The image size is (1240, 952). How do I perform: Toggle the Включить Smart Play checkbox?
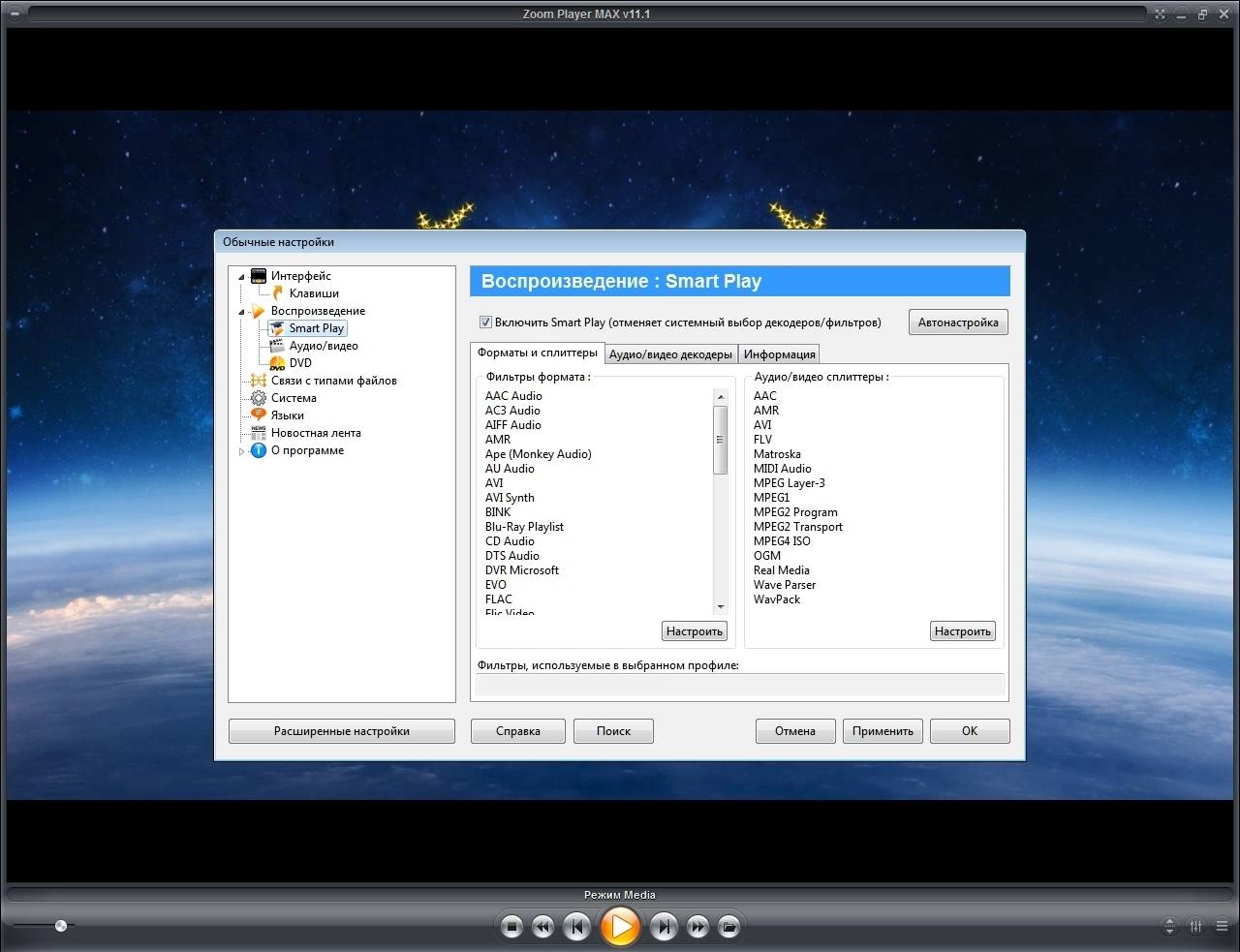pos(486,322)
